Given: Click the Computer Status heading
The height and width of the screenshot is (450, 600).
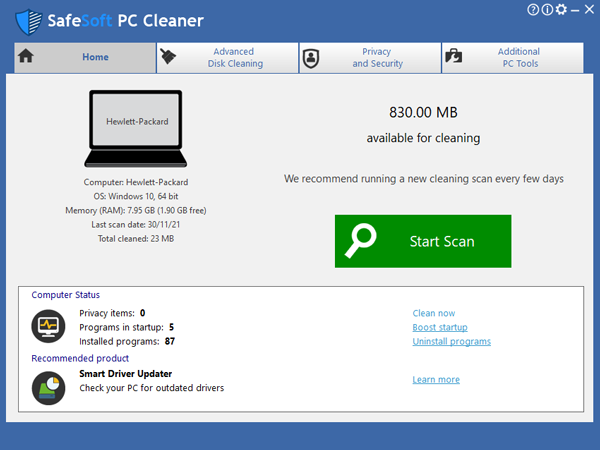Looking at the screenshot, I should coord(65,295).
